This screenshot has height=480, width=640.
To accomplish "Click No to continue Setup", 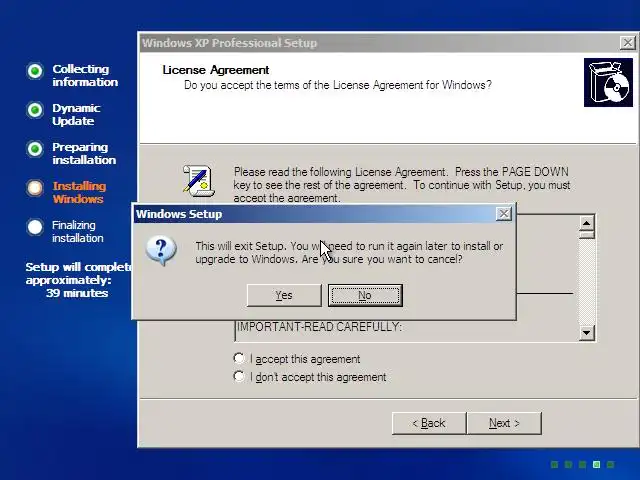I will click(365, 295).
